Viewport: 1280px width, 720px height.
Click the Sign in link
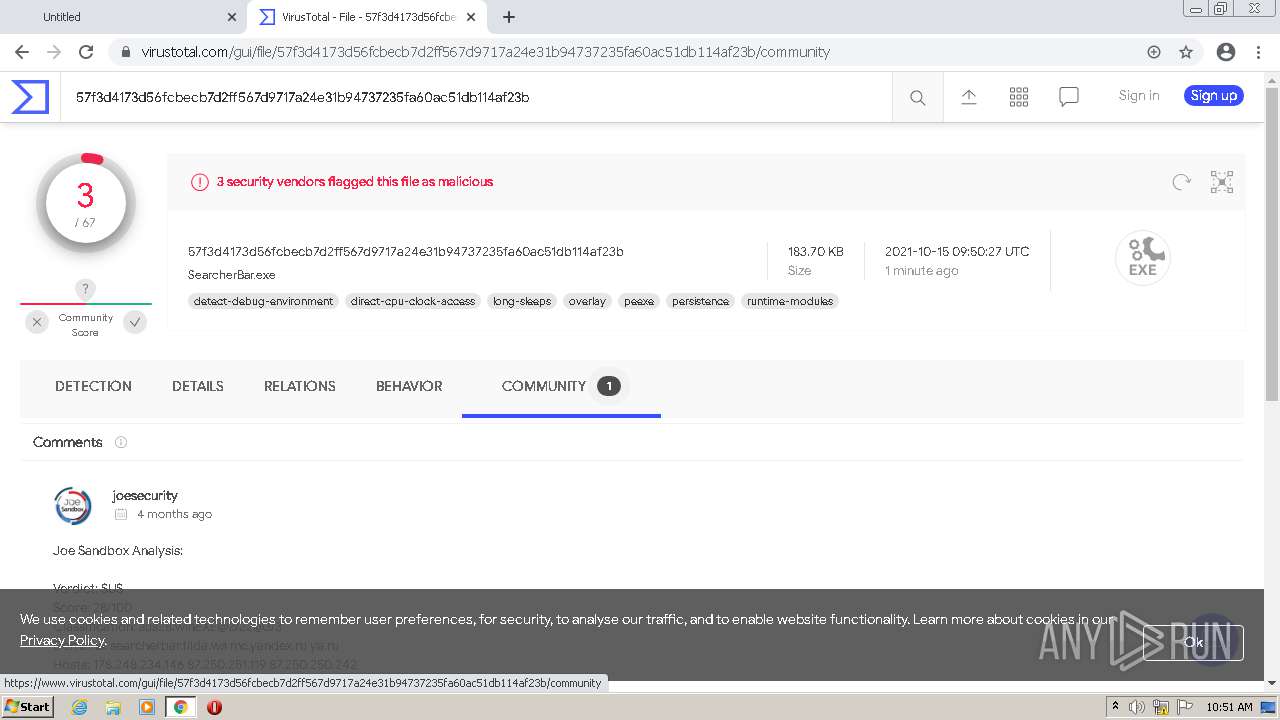coord(1139,96)
